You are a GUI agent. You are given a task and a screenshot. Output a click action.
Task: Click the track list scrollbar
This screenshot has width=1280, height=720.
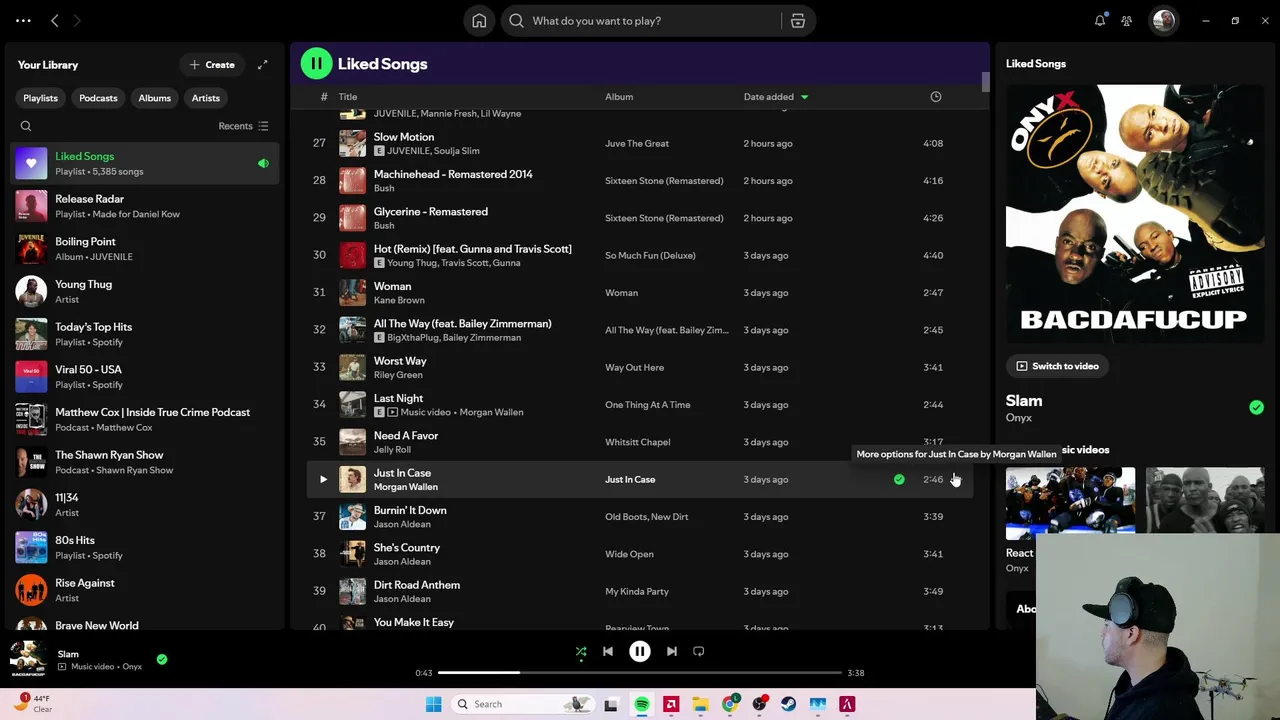985,82
